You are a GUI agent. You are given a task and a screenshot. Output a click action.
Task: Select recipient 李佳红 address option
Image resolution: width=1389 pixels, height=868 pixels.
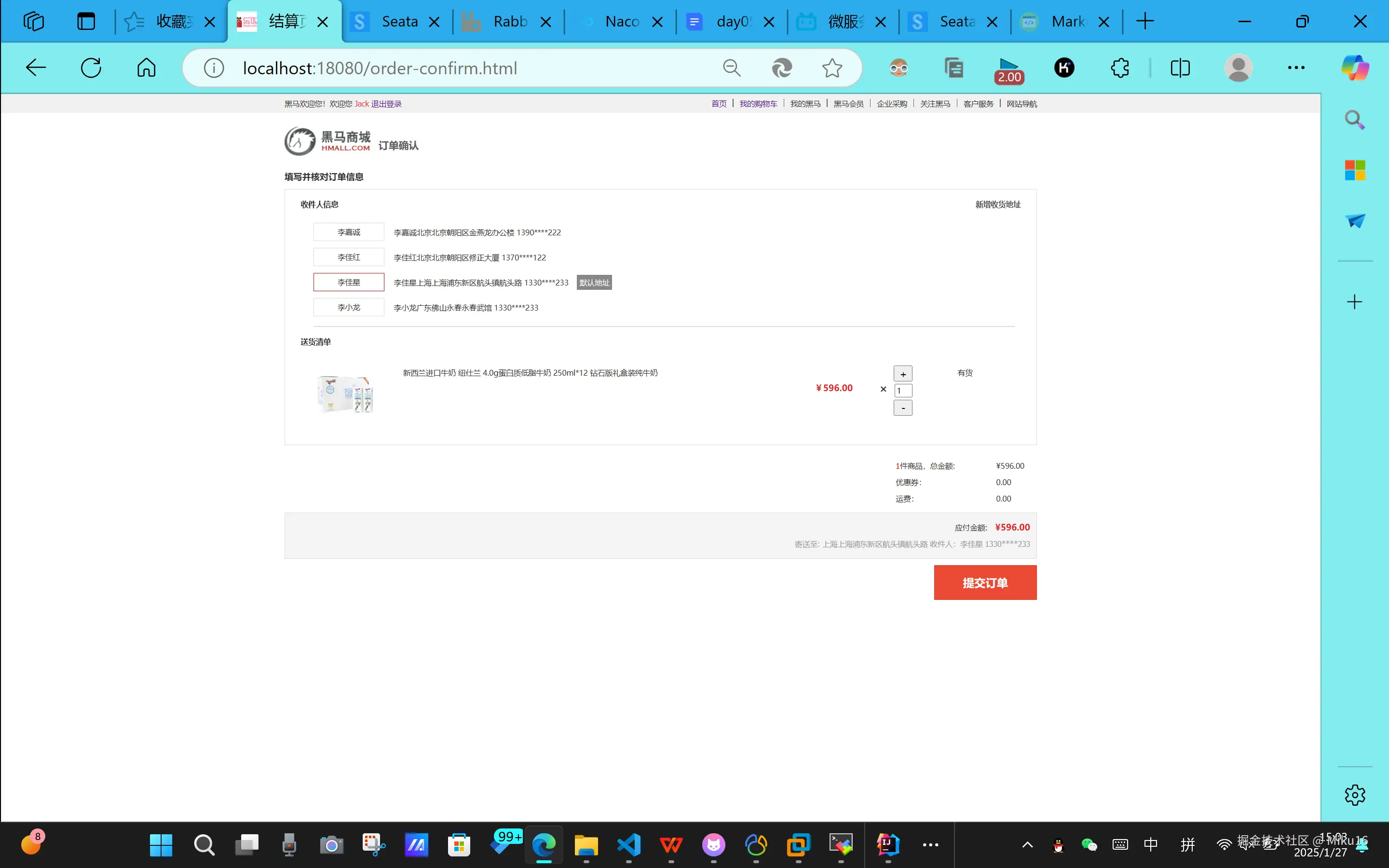coord(348,257)
